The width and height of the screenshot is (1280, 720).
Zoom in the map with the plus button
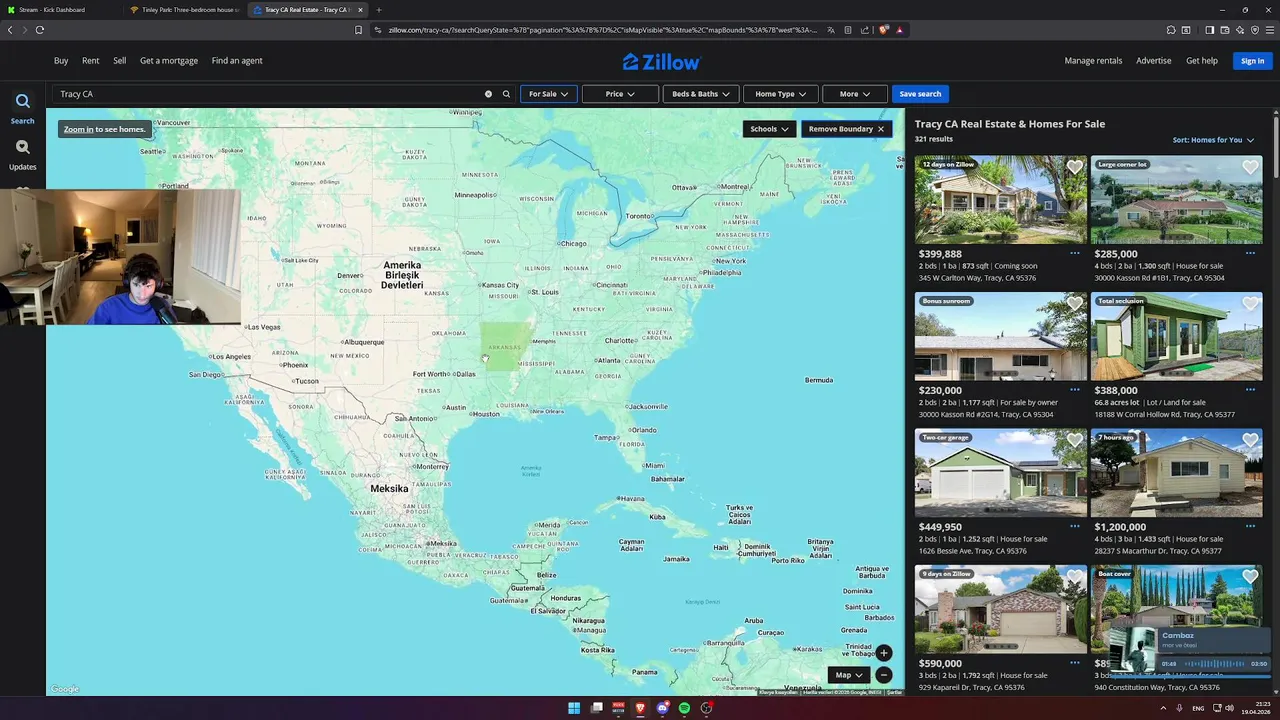(x=883, y=653)
